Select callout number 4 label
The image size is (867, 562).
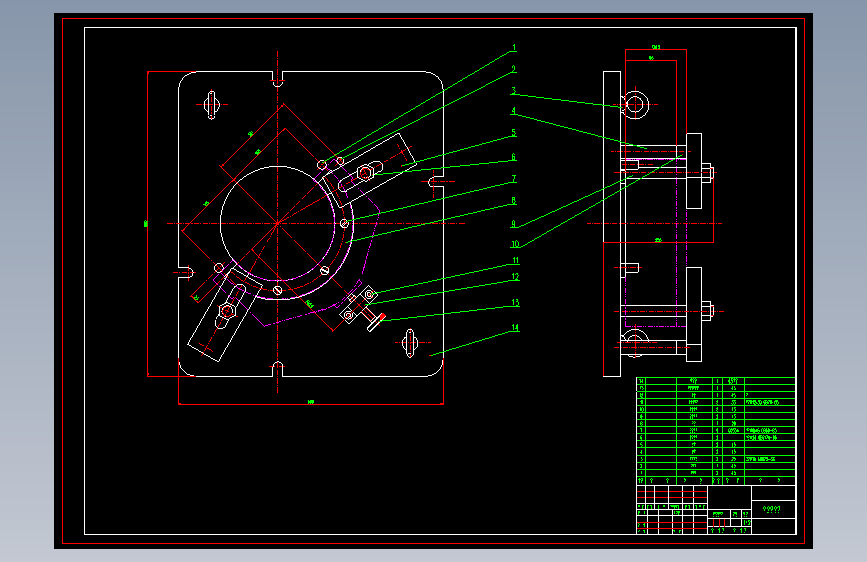[514, 111]
